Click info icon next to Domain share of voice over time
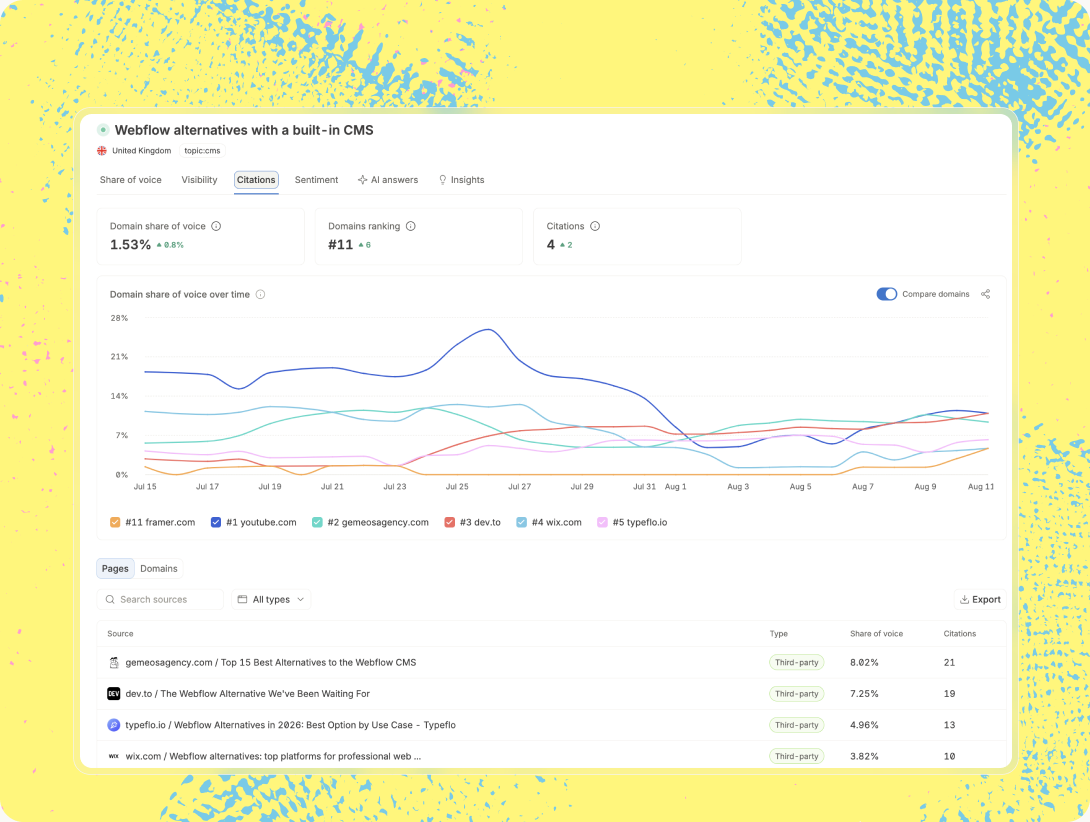Screen dimensions: 1090x822 point(261,294)
